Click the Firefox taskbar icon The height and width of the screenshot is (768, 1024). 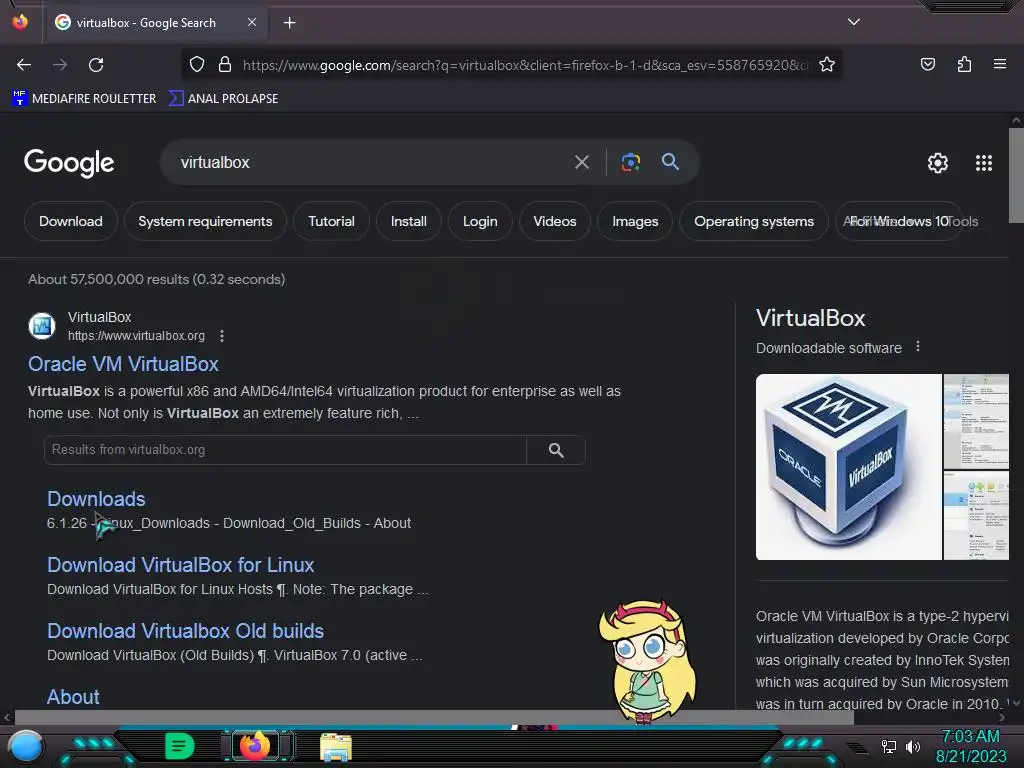255,746
